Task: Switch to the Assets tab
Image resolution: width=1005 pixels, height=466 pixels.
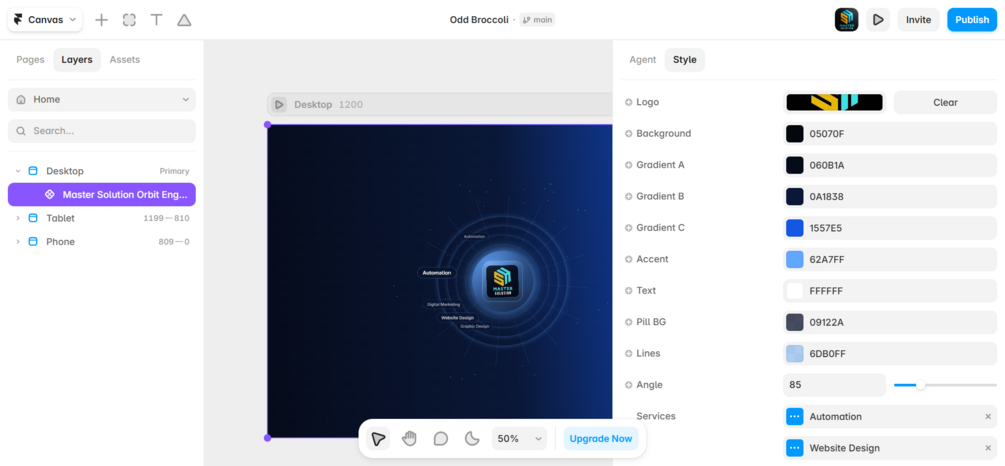Action: point(125,60)
